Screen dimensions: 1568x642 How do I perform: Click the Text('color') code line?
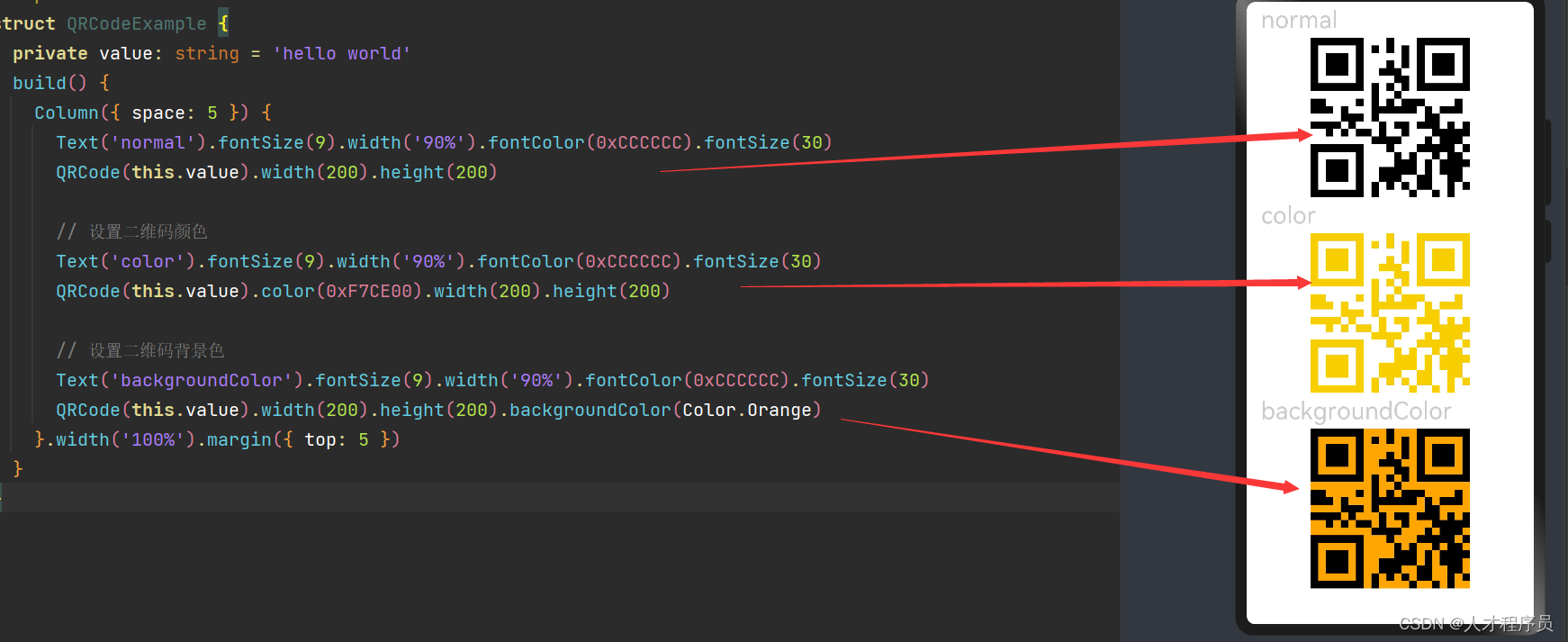(x=438, y=261)
